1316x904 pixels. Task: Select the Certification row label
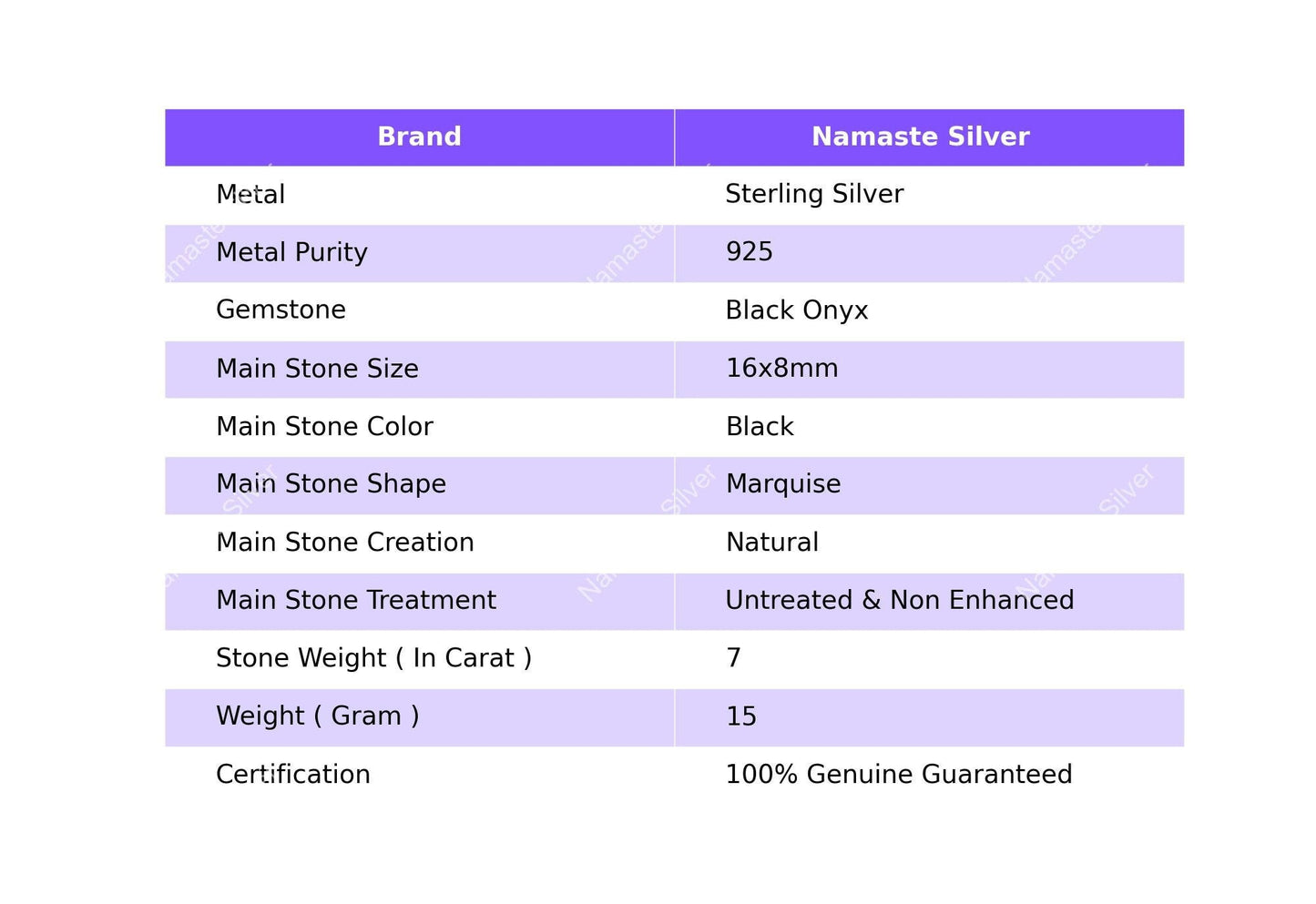click(x=292, y=775)
